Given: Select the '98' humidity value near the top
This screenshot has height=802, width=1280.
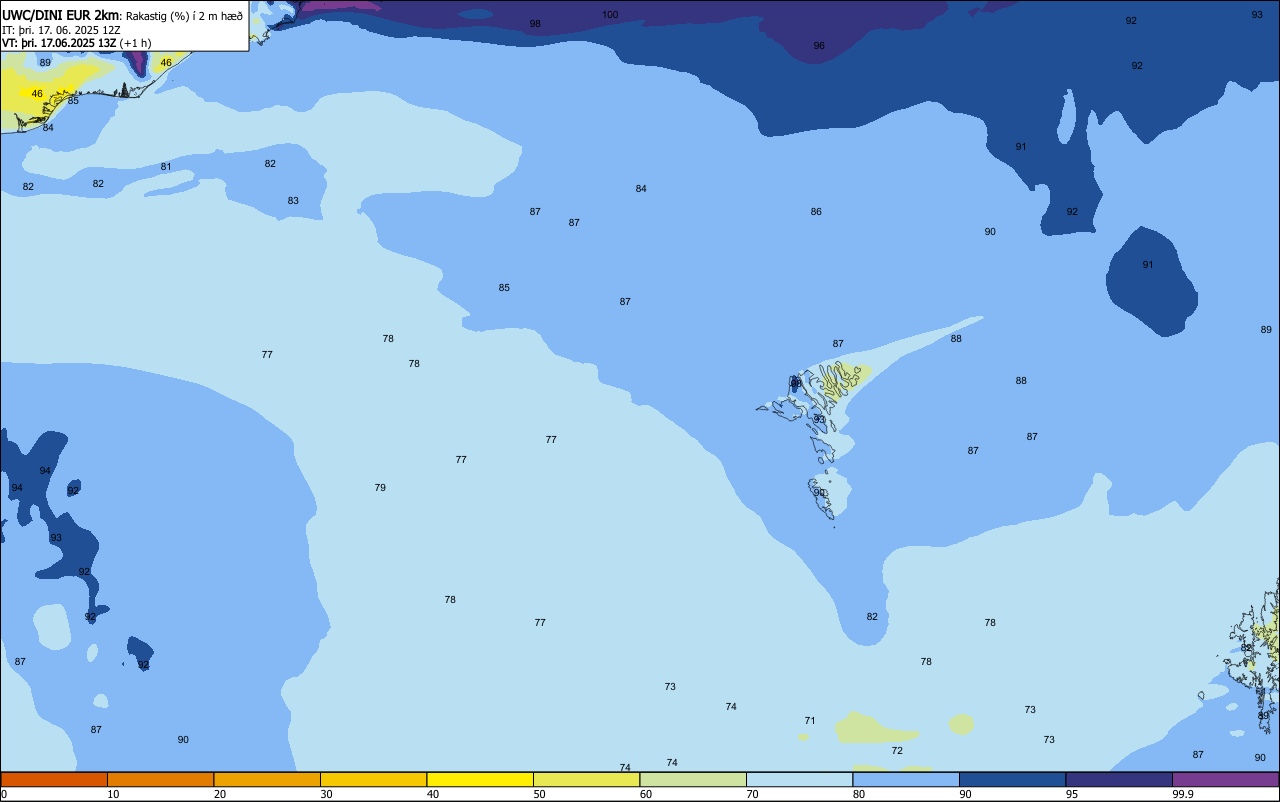Looking at the screenshot, I should 535,24.
